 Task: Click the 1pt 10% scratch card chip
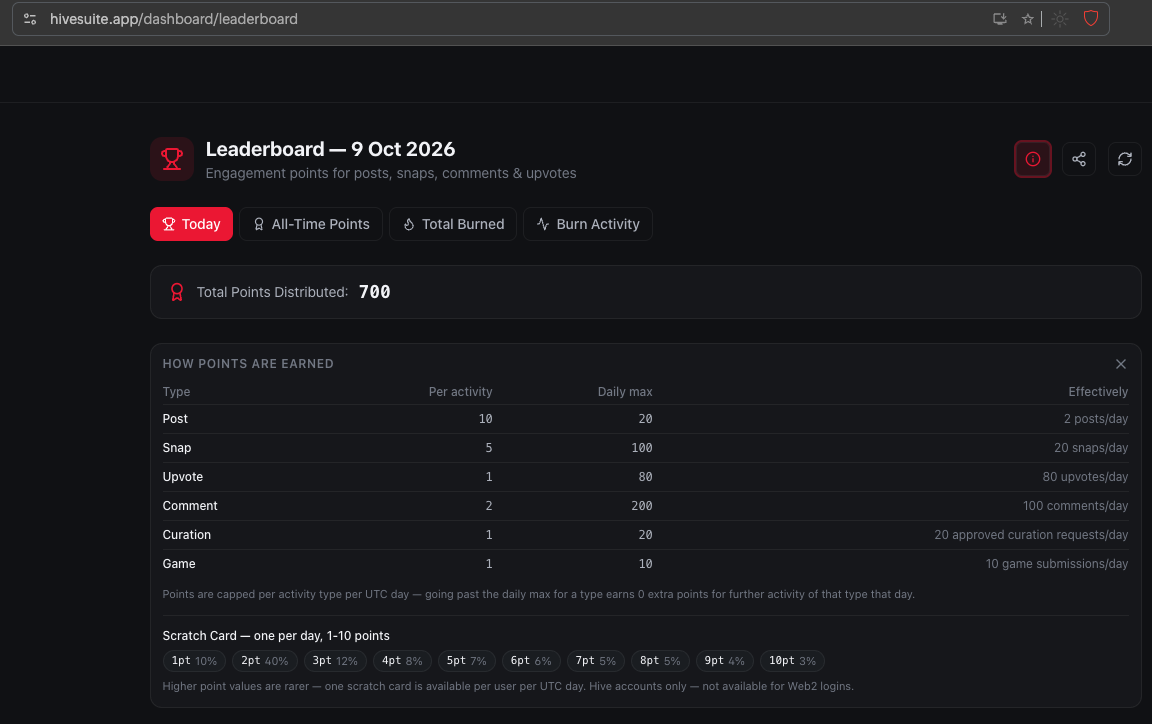click(x=194, y=661)
